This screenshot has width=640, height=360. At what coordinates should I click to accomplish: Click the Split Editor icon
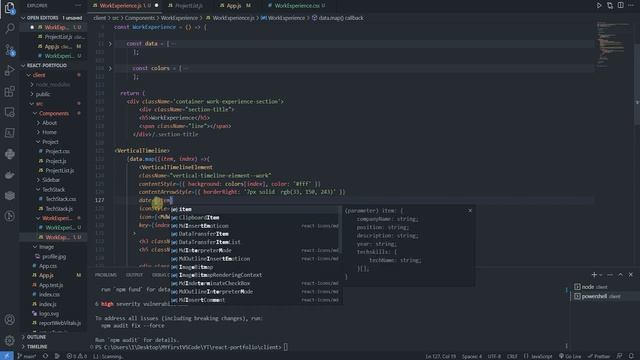pyautogui.click(x=620, y=6)
